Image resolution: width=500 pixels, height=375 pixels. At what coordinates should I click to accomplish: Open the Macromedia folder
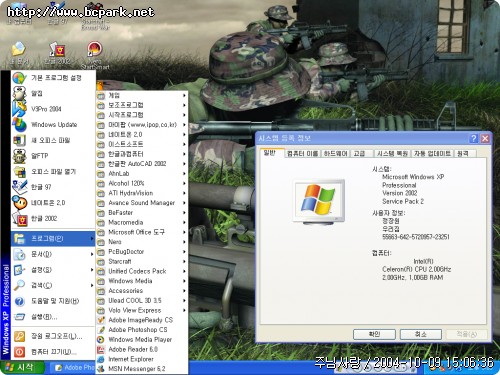pyautogui.click(x=142, y=222)
